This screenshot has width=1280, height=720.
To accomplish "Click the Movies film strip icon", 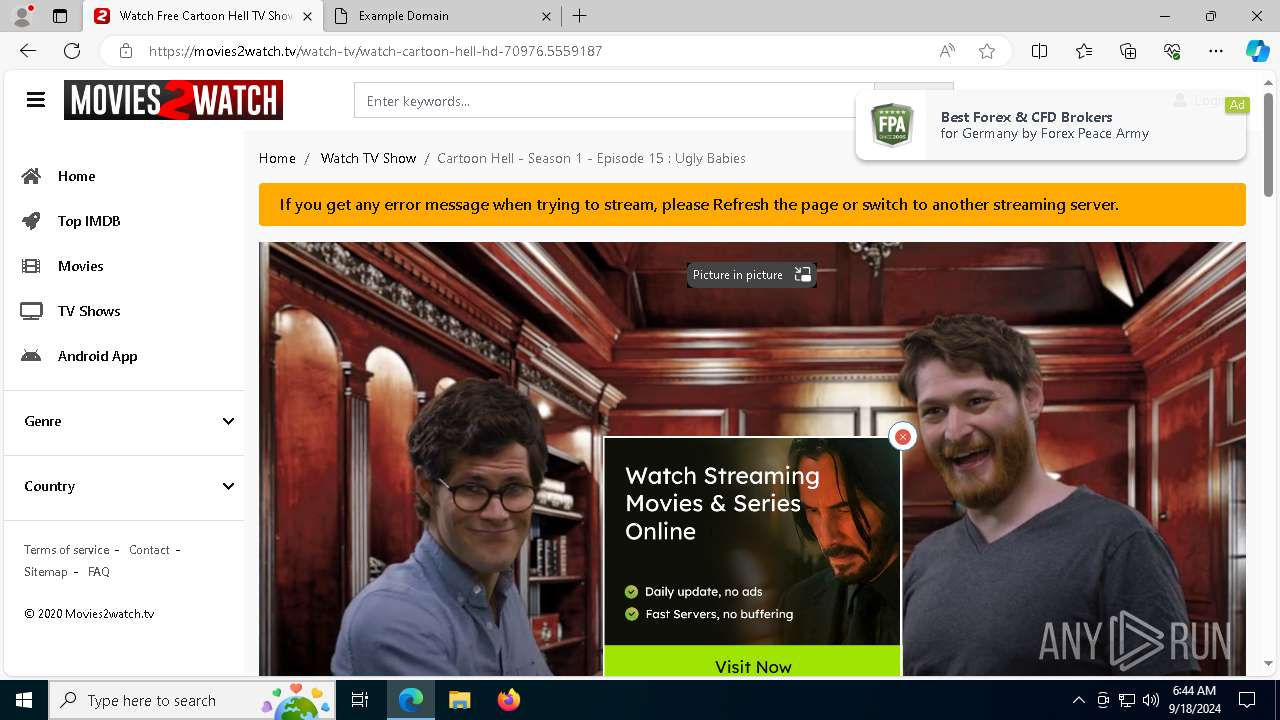I will pos(32,266).
